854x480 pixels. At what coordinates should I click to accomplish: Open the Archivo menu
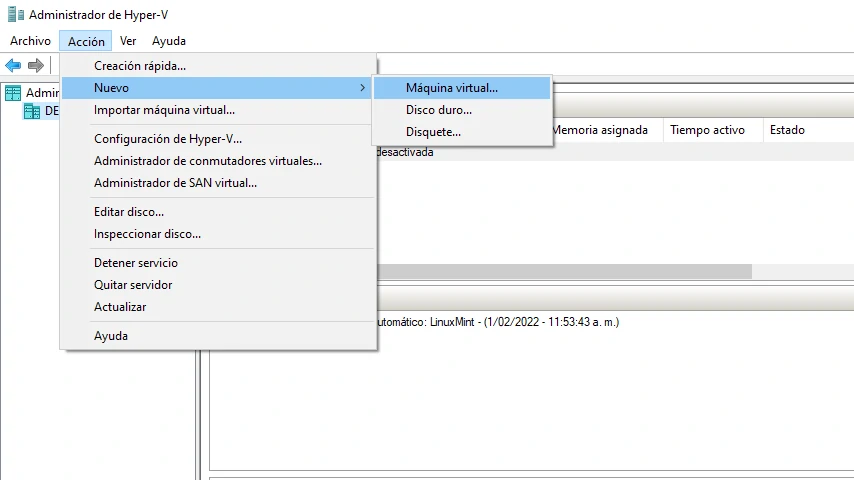30,41
